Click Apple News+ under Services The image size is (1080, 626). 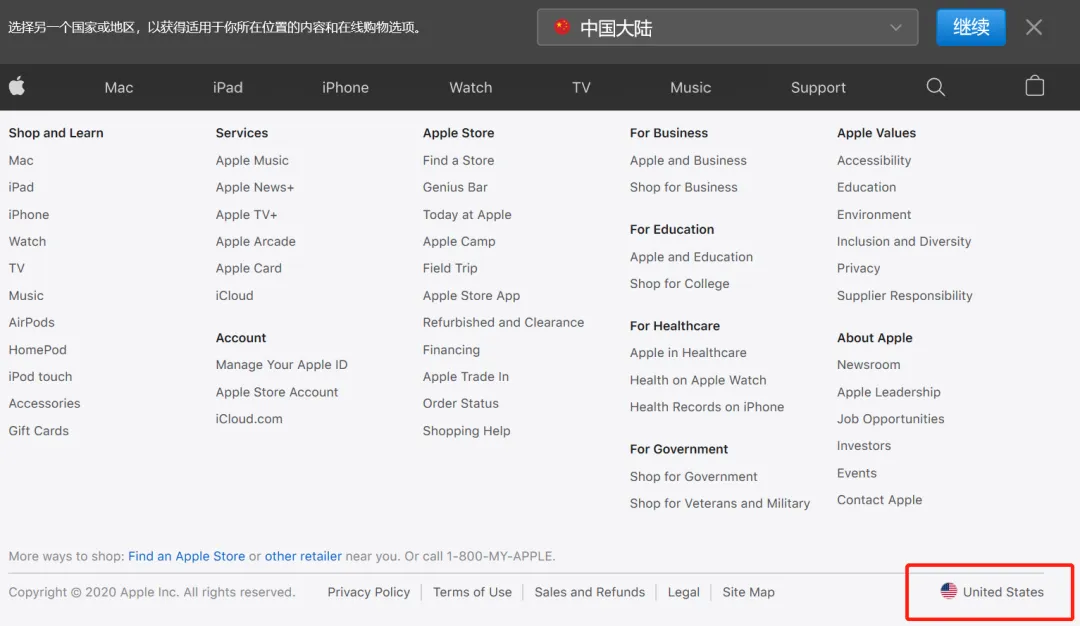point(255,187)
